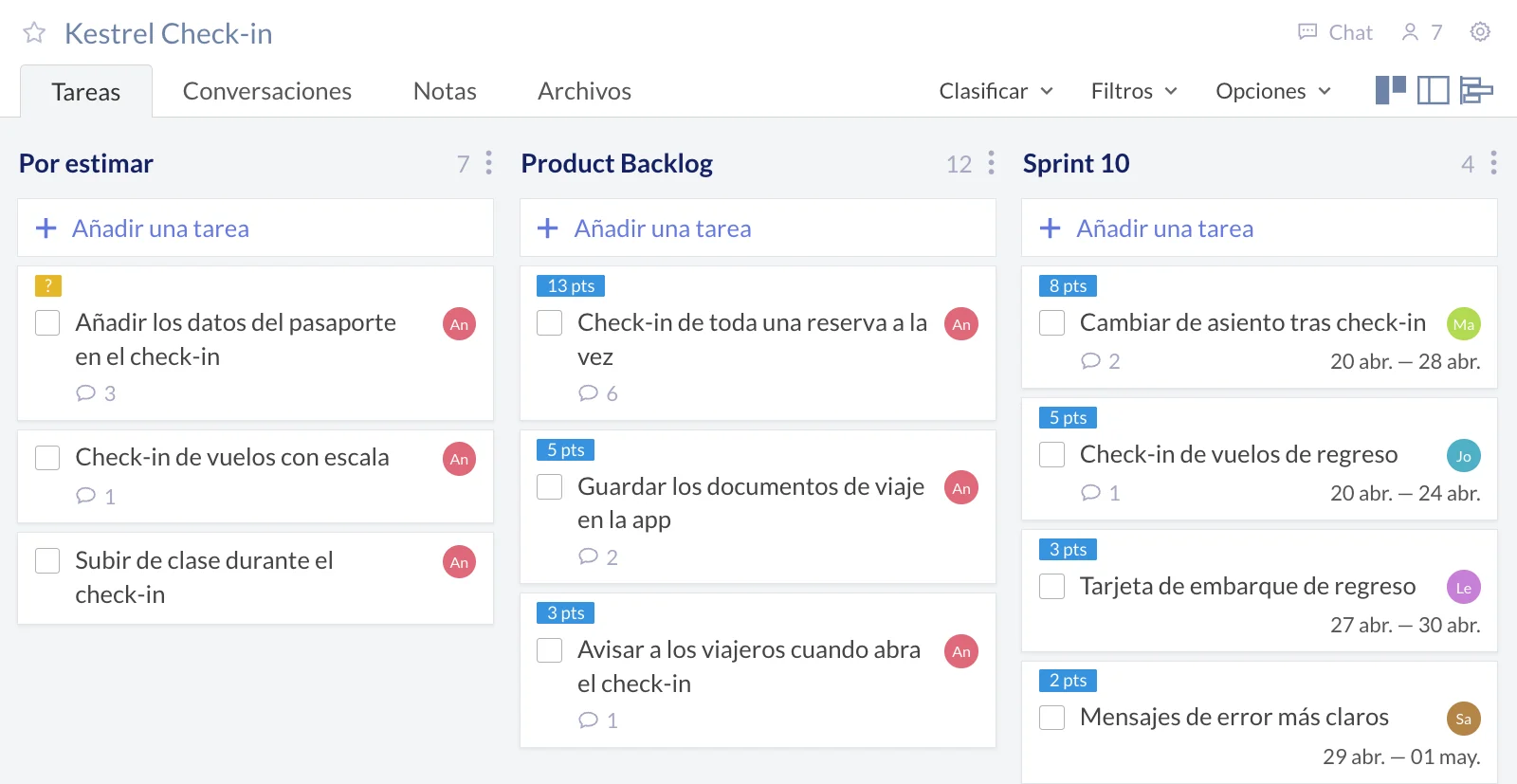Click Jo avatar on vuelos de regreso
The height and width of the screenshot is (784, 1517).
[x=1464, y=456]
